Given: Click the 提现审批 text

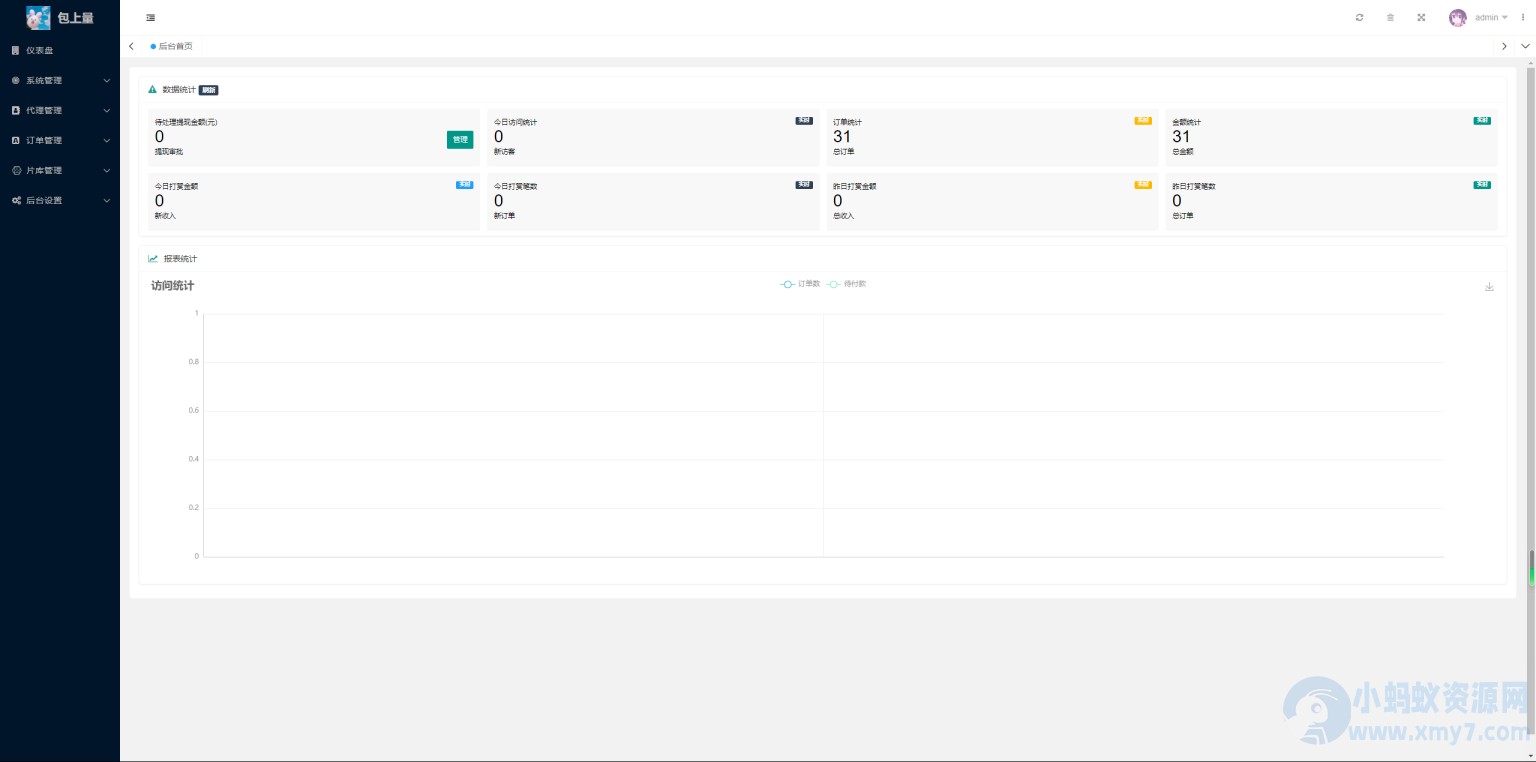Looking at the screenshot, I should point(169,152).
